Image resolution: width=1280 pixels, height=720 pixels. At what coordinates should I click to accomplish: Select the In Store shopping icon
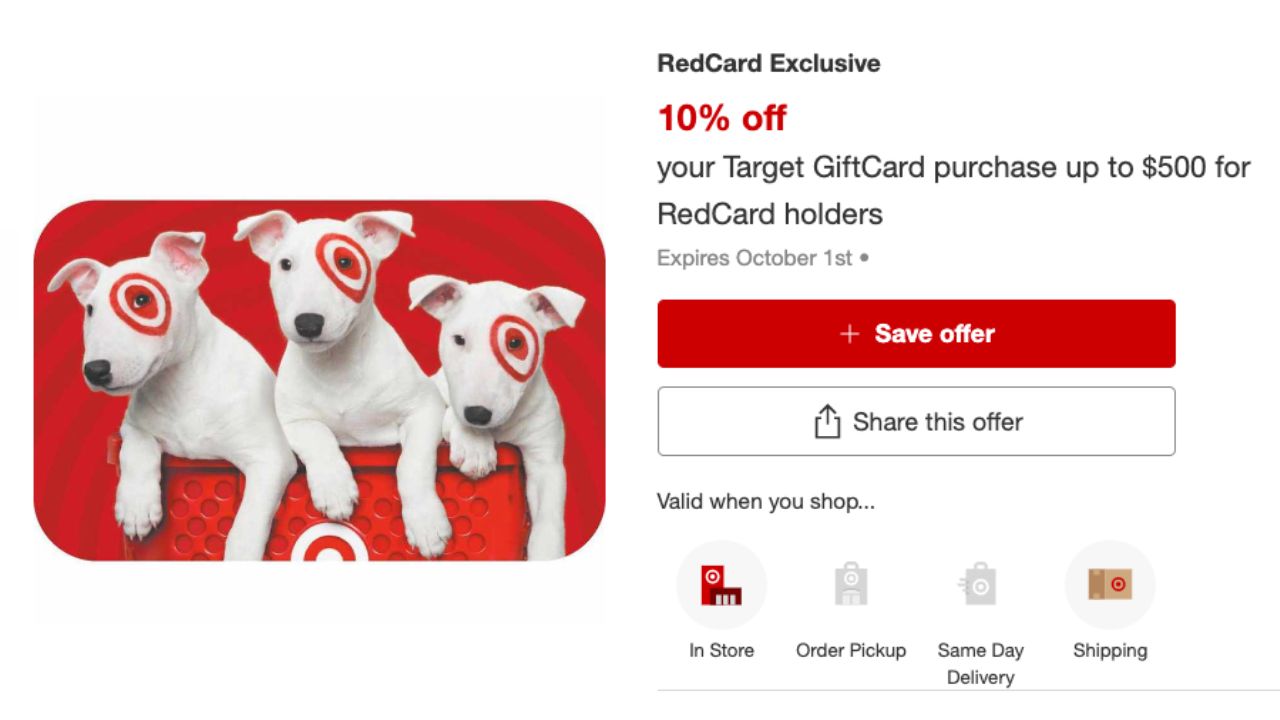tap(721, 585)
